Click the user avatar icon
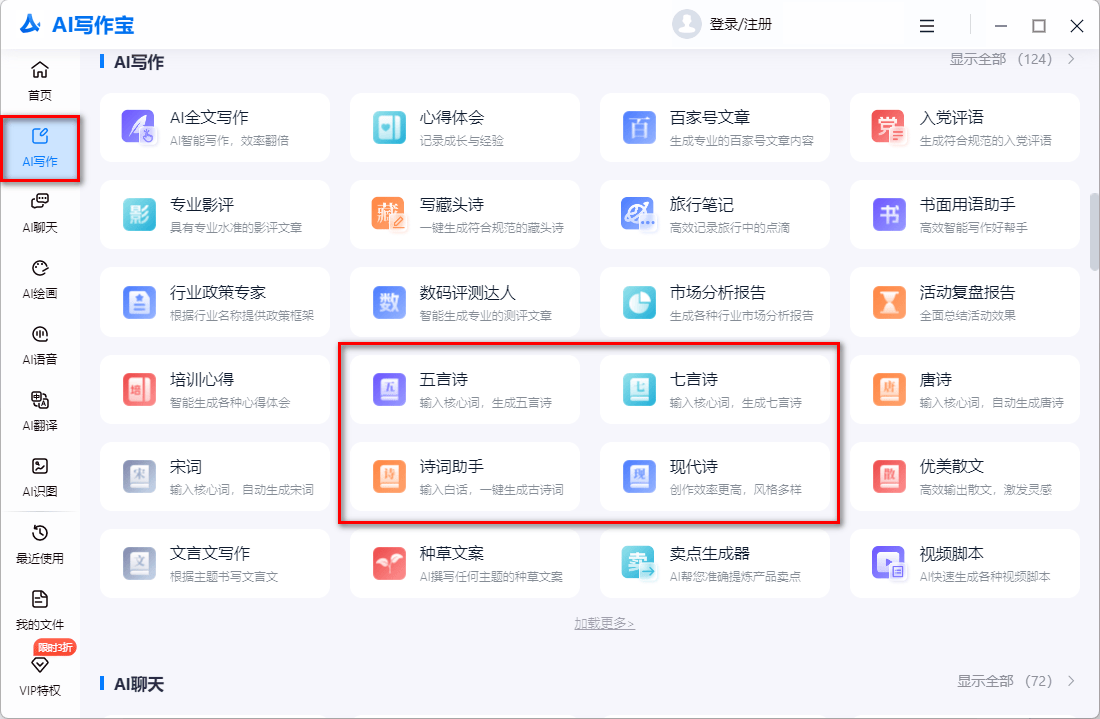 687,25
